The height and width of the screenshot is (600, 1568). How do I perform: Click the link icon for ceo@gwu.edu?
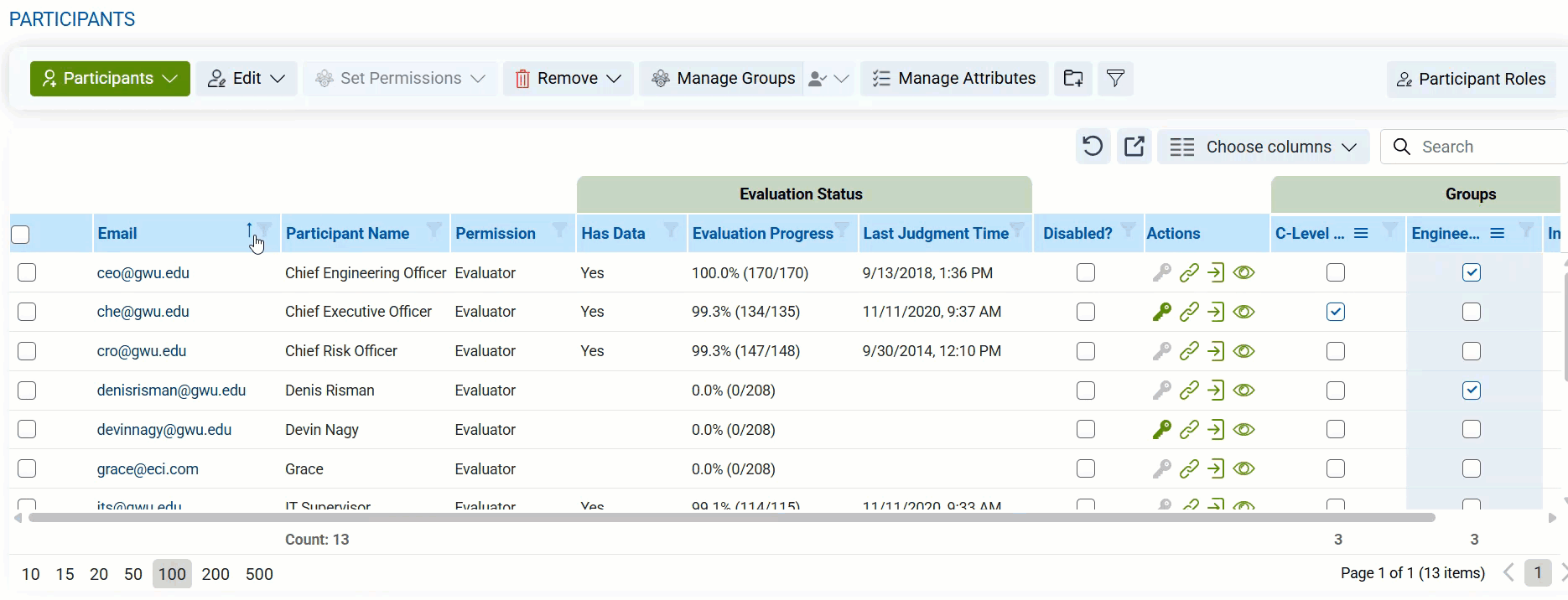coord(1189,272)
